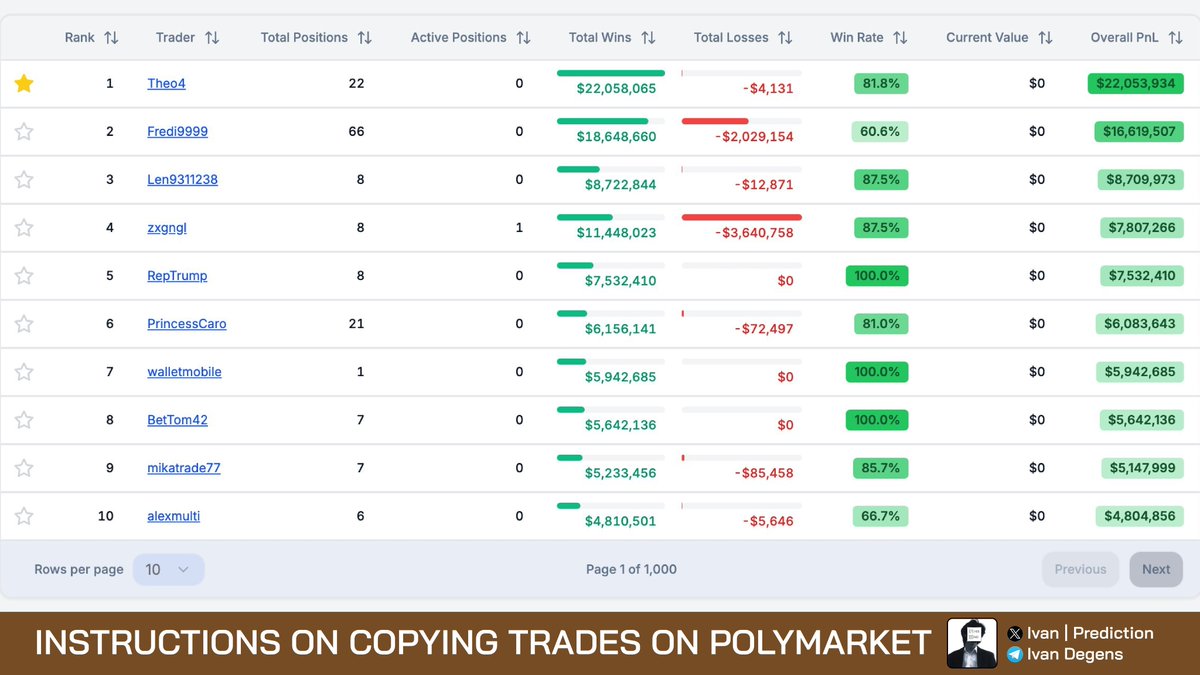Click the 66.7% win rate badge

(881, 516)
